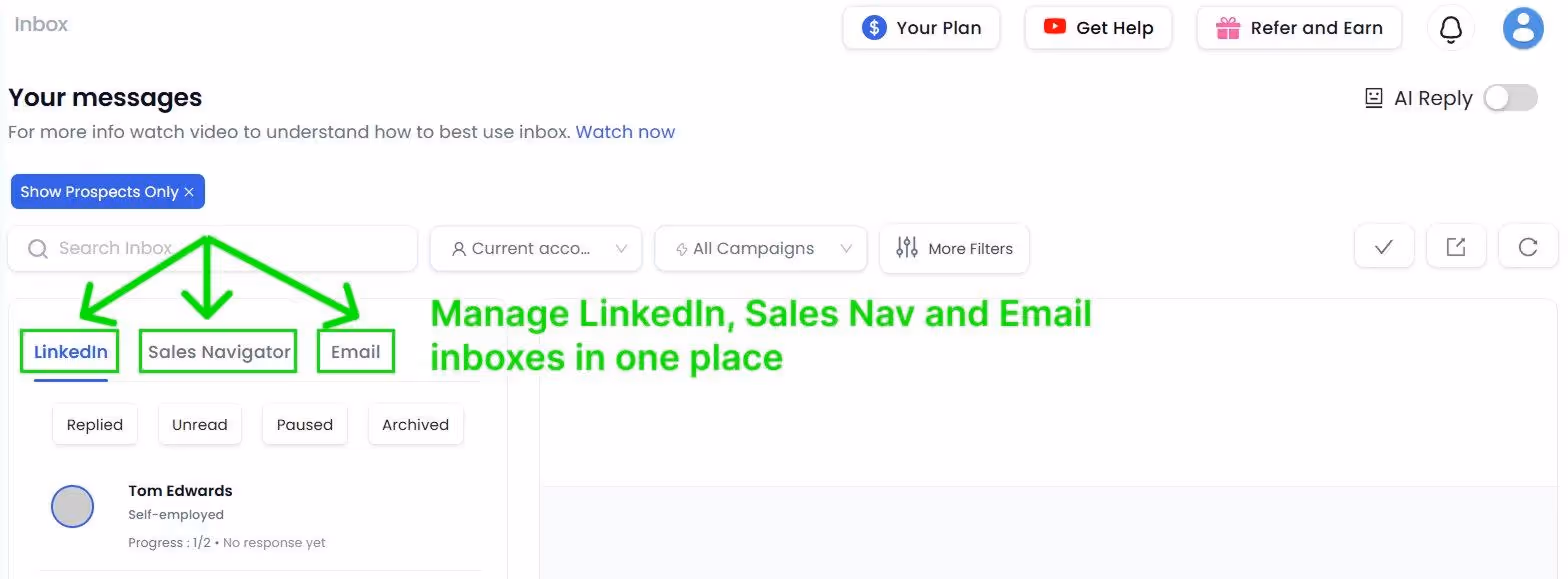The image size is (1568, 579).
Task: Click the refresh inbox icon
Action: point(1528,247)
